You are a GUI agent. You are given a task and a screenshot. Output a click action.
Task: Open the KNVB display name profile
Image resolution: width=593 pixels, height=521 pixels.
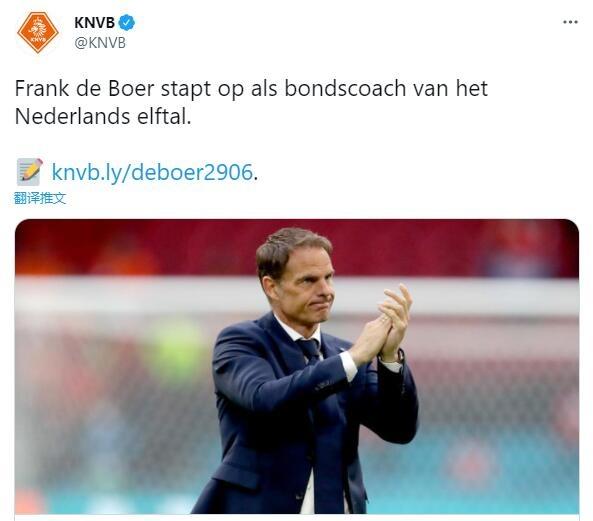pyautogui.click(x=95, y=23)
